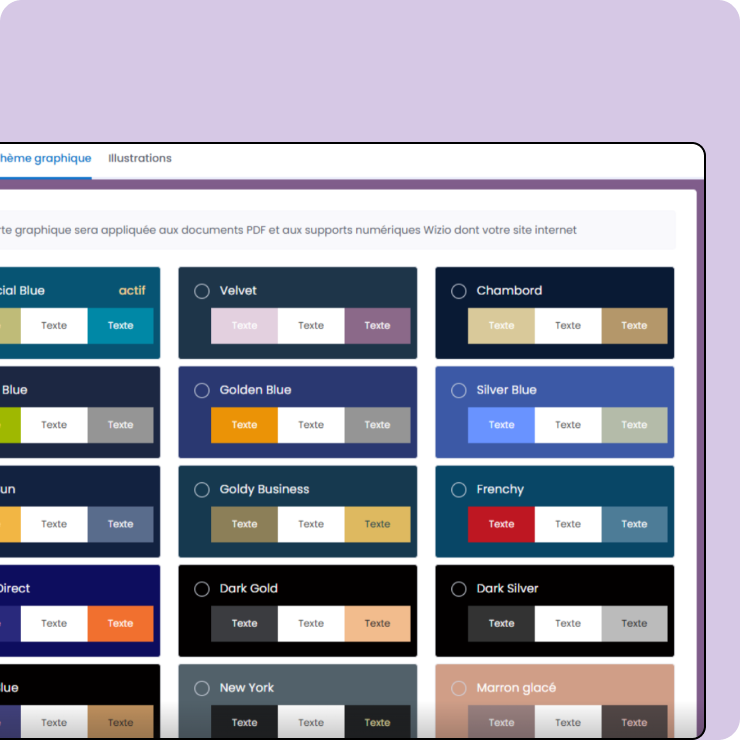This screenshot has width=740, height=740.
Task: Click the orange swatch in Golden Blue
Action: point(244,425)
